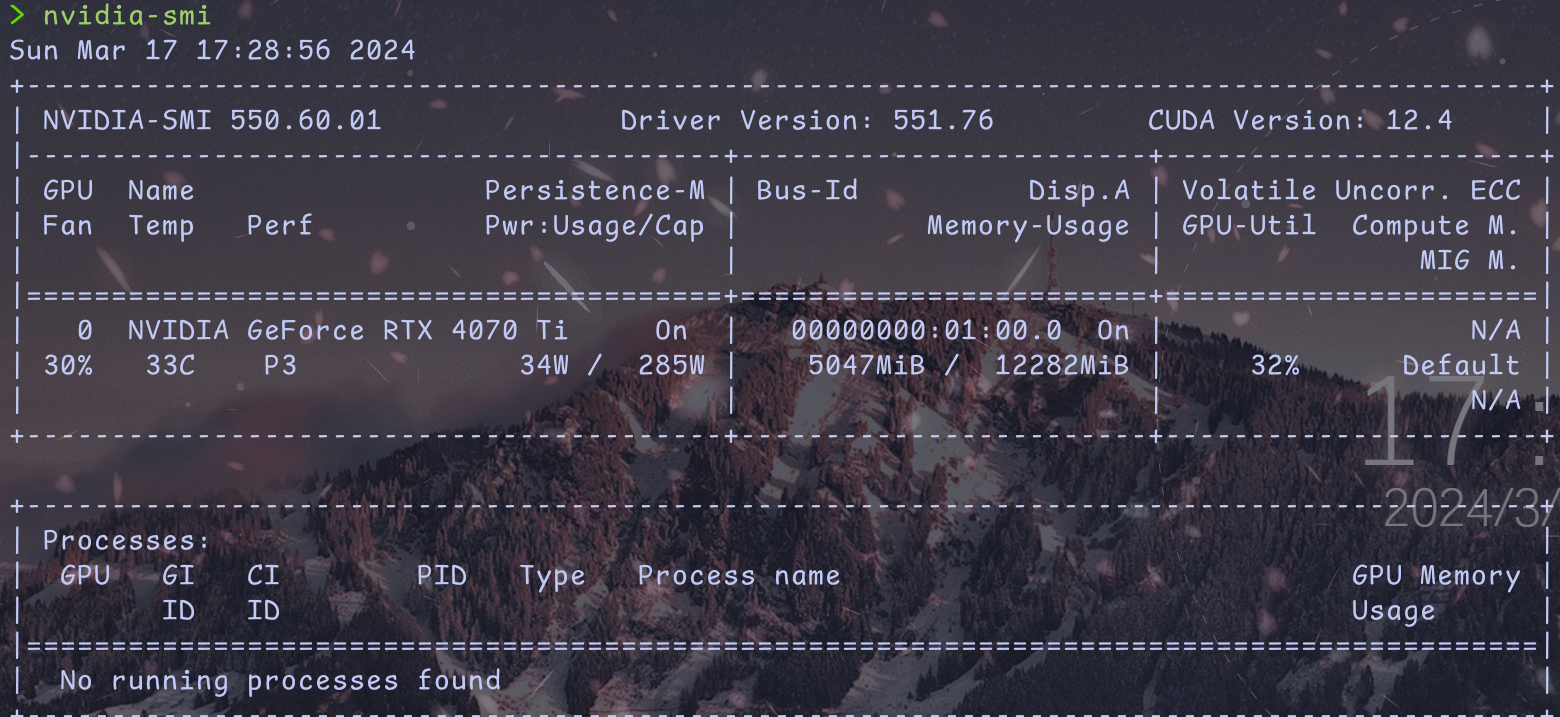Click the nvidia-smi command text
This screenshot has width=1560, height=717.
(127, 15)
